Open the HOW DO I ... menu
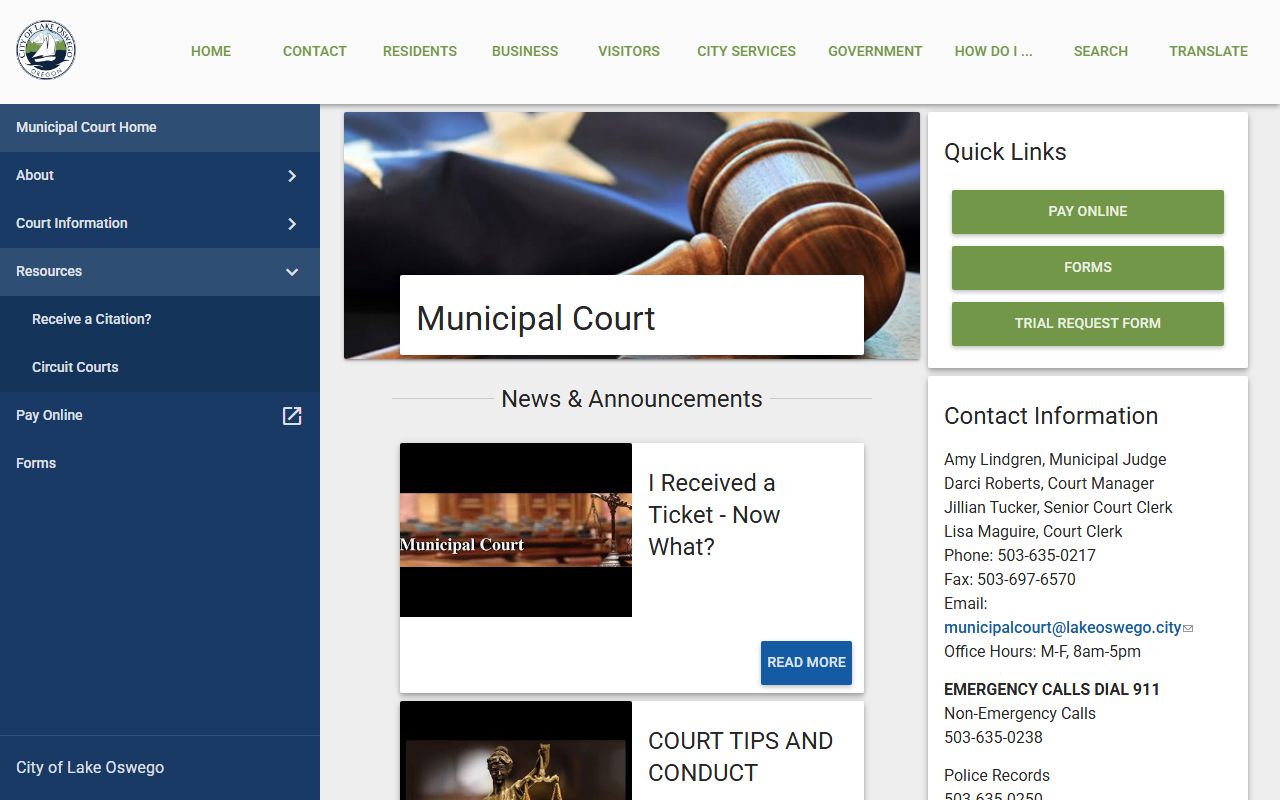 click(x=993, y=51)
